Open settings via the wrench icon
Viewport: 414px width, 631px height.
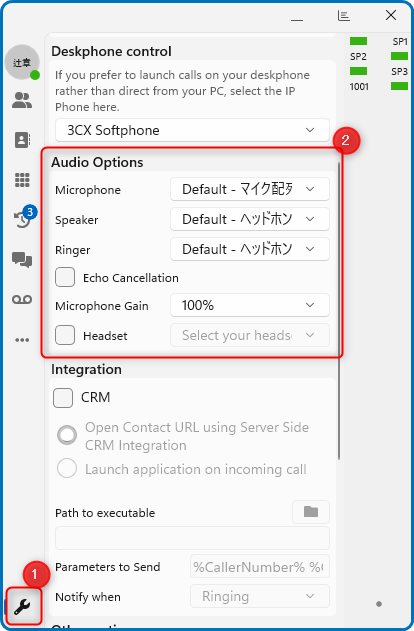click(22, 606)
